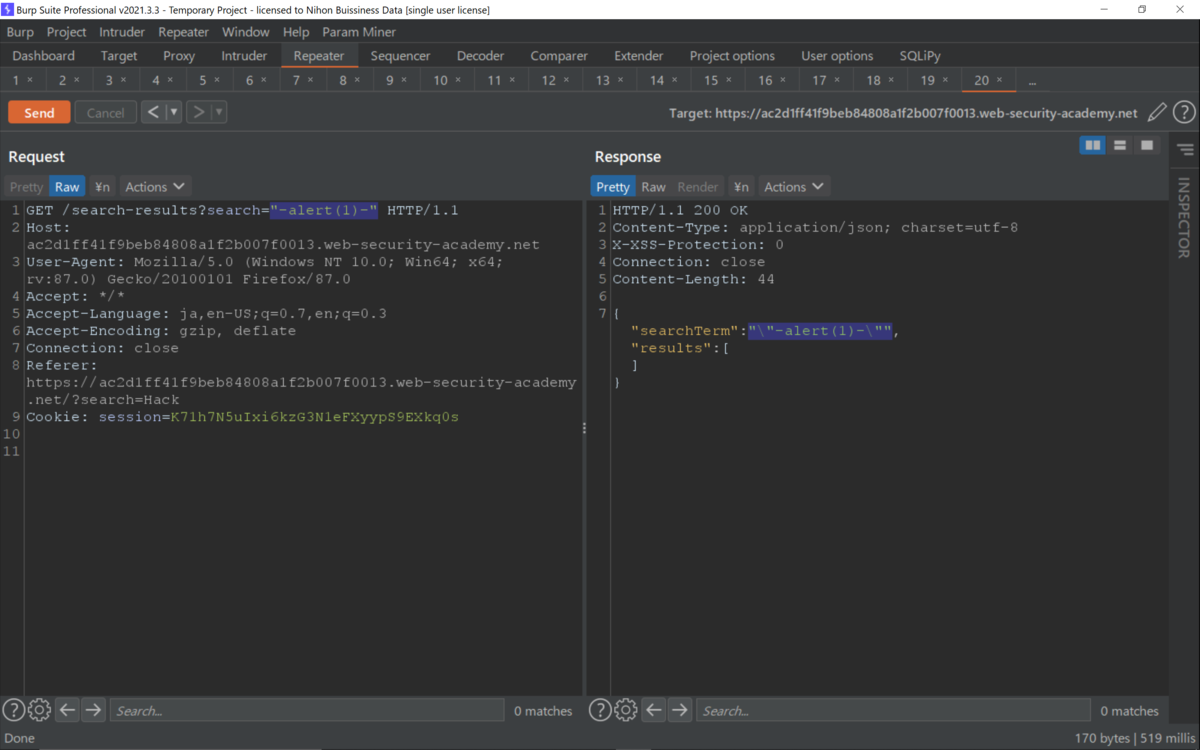Open the Repeater menu
The width and height of the screenshot is (1200, 750).
coord(184,32)
